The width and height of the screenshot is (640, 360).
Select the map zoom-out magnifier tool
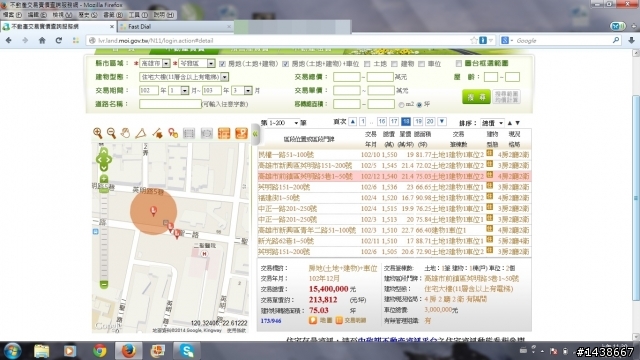(x=111, y=133)
